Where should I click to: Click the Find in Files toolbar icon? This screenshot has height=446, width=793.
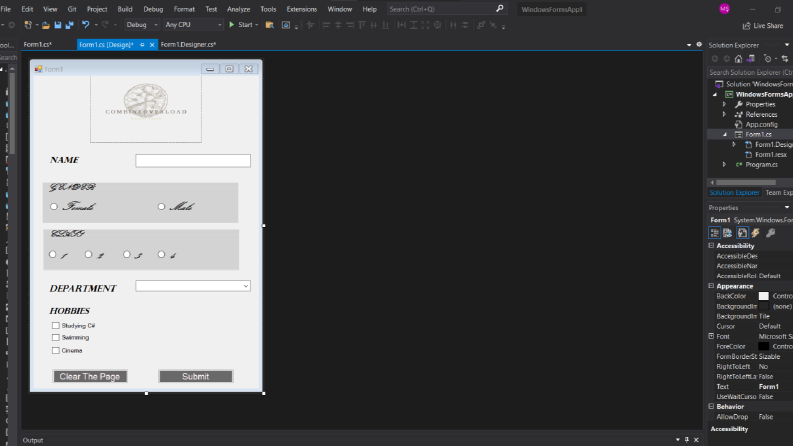270,25
